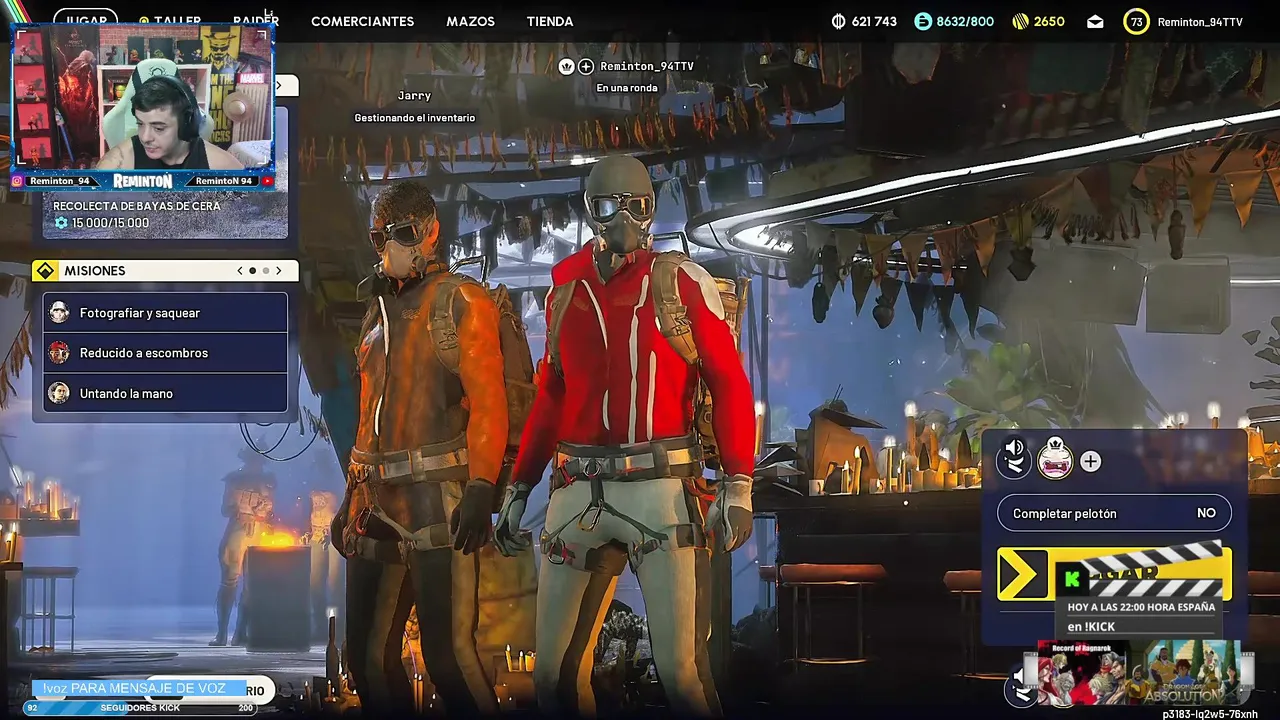Click the green Kick logo on the clapperboard
This screenshot has height=720, width=1280.
click(1072, 579)
